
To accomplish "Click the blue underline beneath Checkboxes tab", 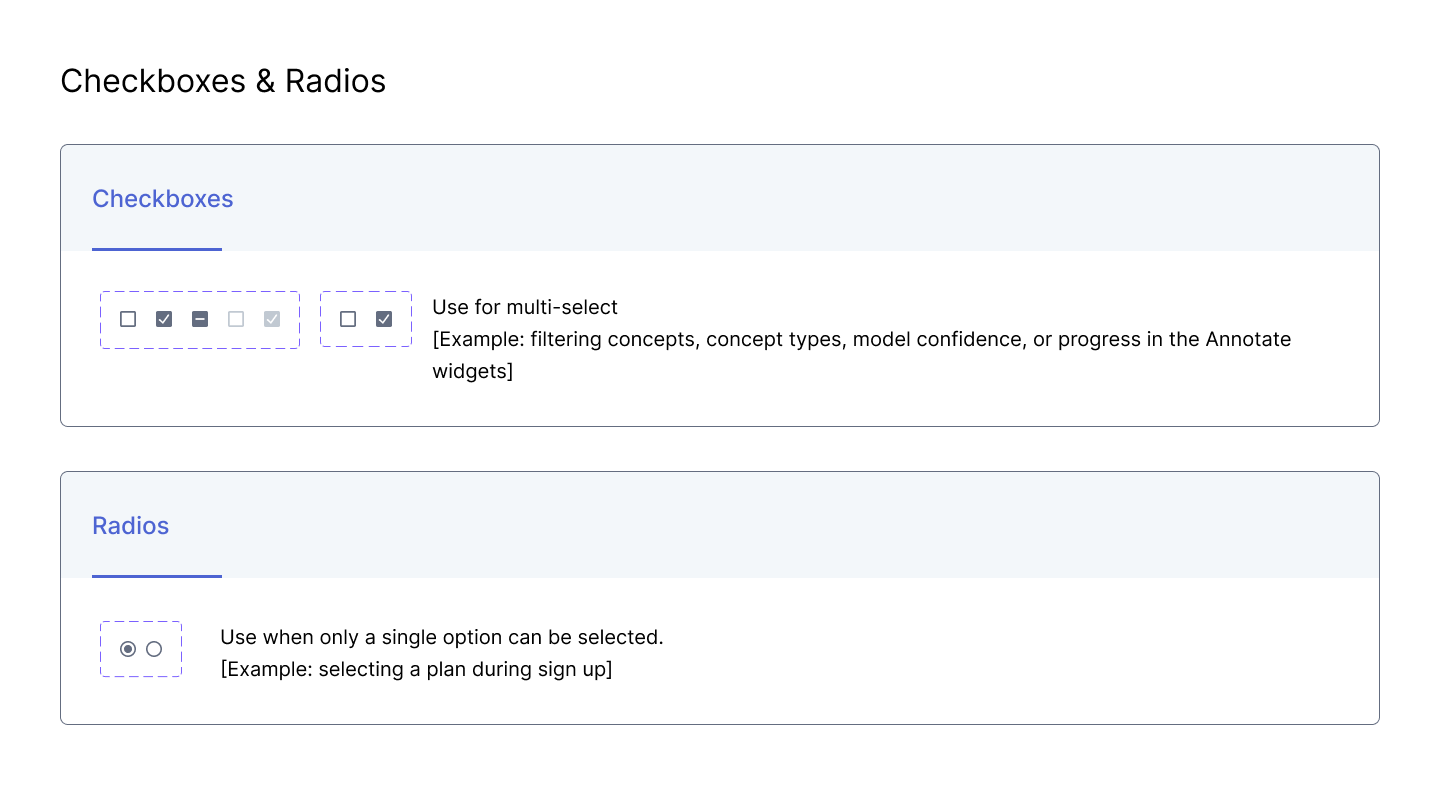I will (157, 249).
